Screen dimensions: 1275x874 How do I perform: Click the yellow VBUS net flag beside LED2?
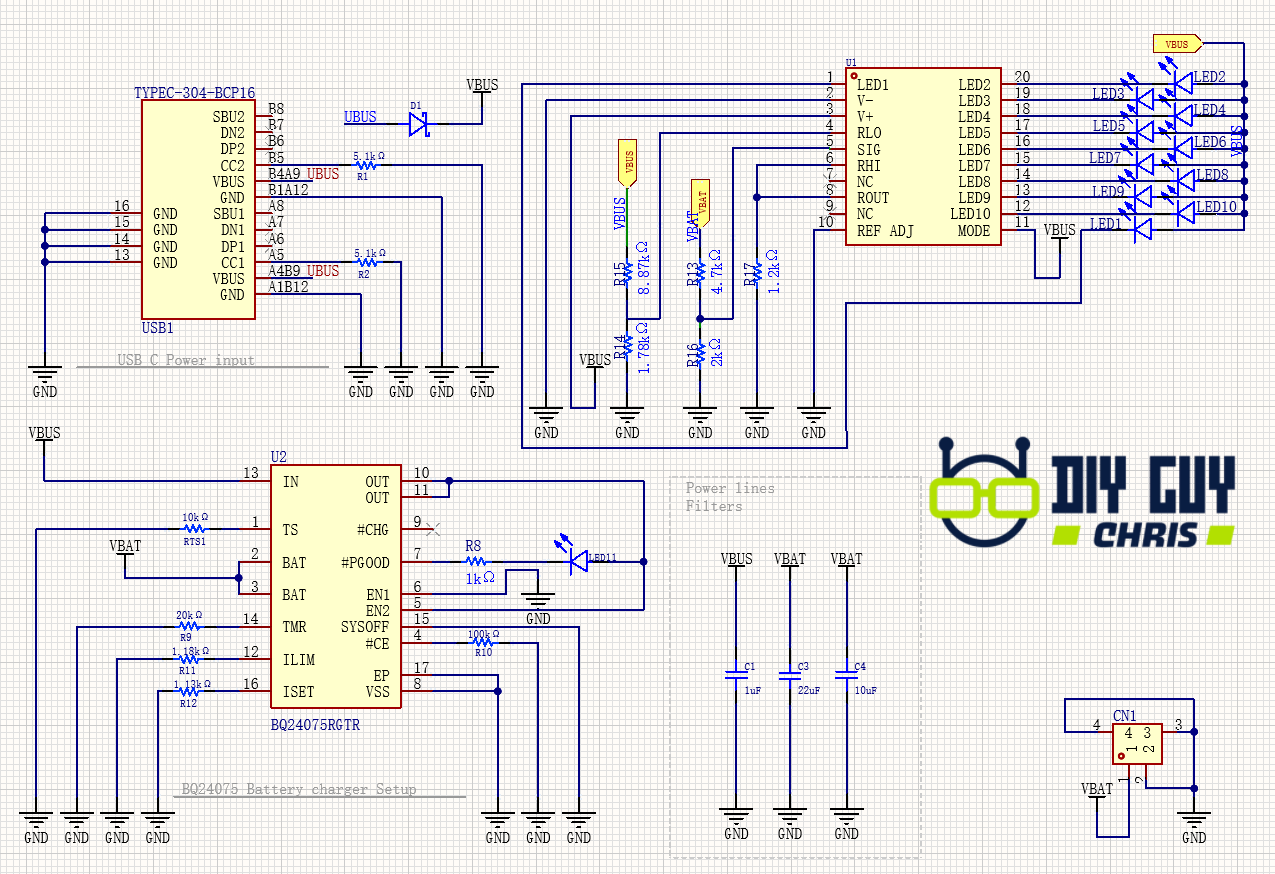coord(1177,44)
